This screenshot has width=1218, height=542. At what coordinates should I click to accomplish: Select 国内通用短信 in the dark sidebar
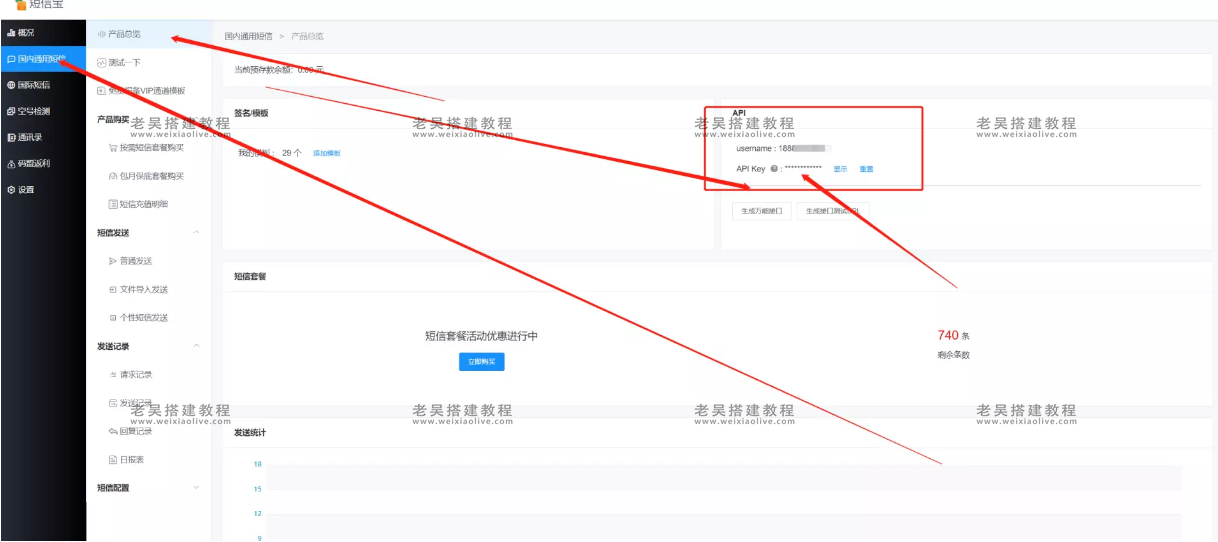[x=43, y=59]
